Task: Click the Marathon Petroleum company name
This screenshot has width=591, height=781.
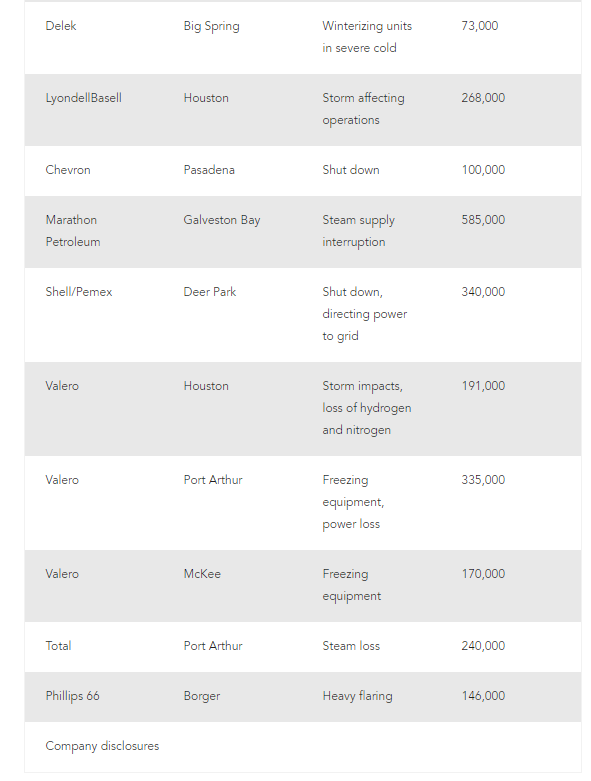Action: pyautogui.click(x=73, y=231)
